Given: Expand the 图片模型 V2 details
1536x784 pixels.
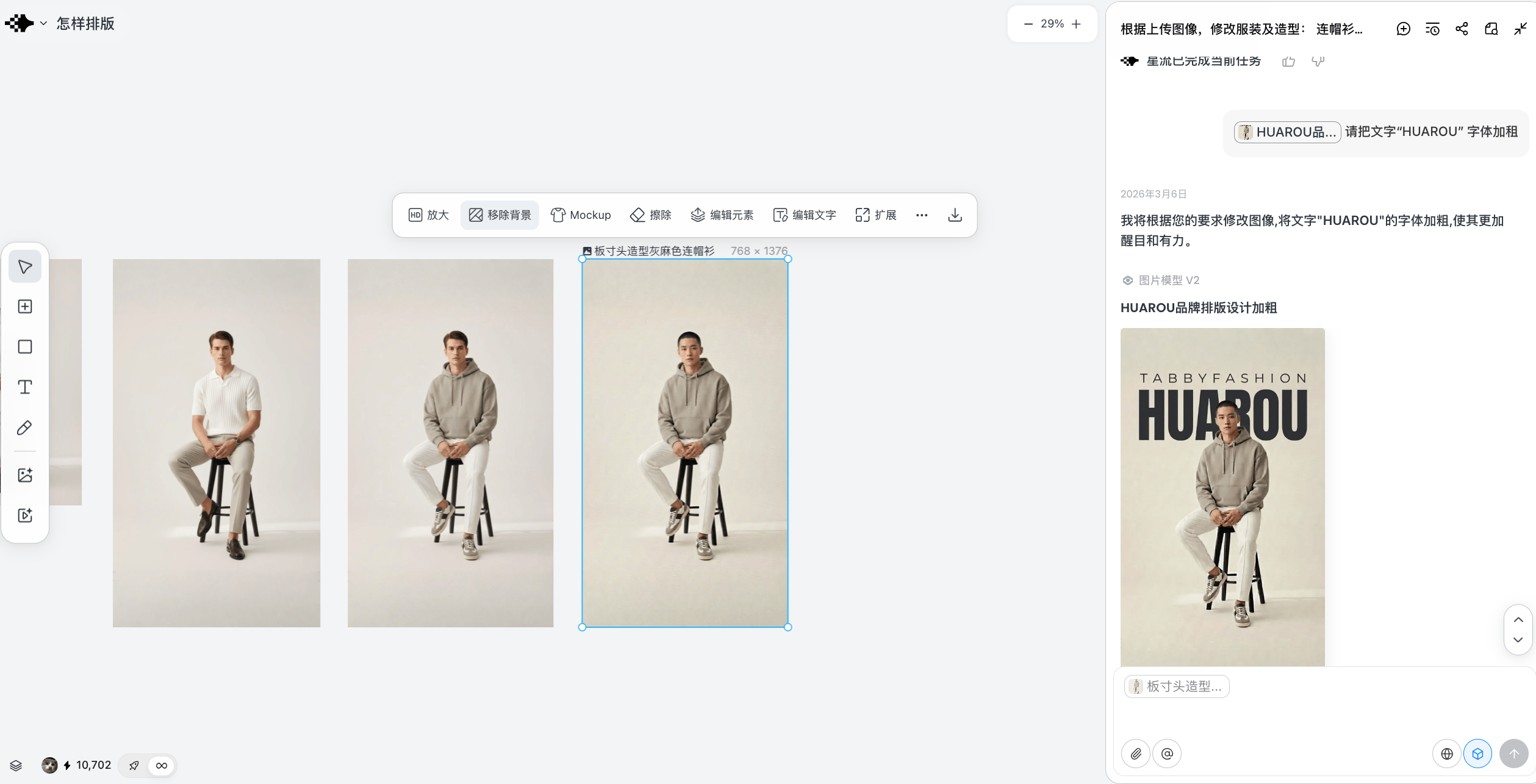Looking at the screenshot, I should [1161, 280].
